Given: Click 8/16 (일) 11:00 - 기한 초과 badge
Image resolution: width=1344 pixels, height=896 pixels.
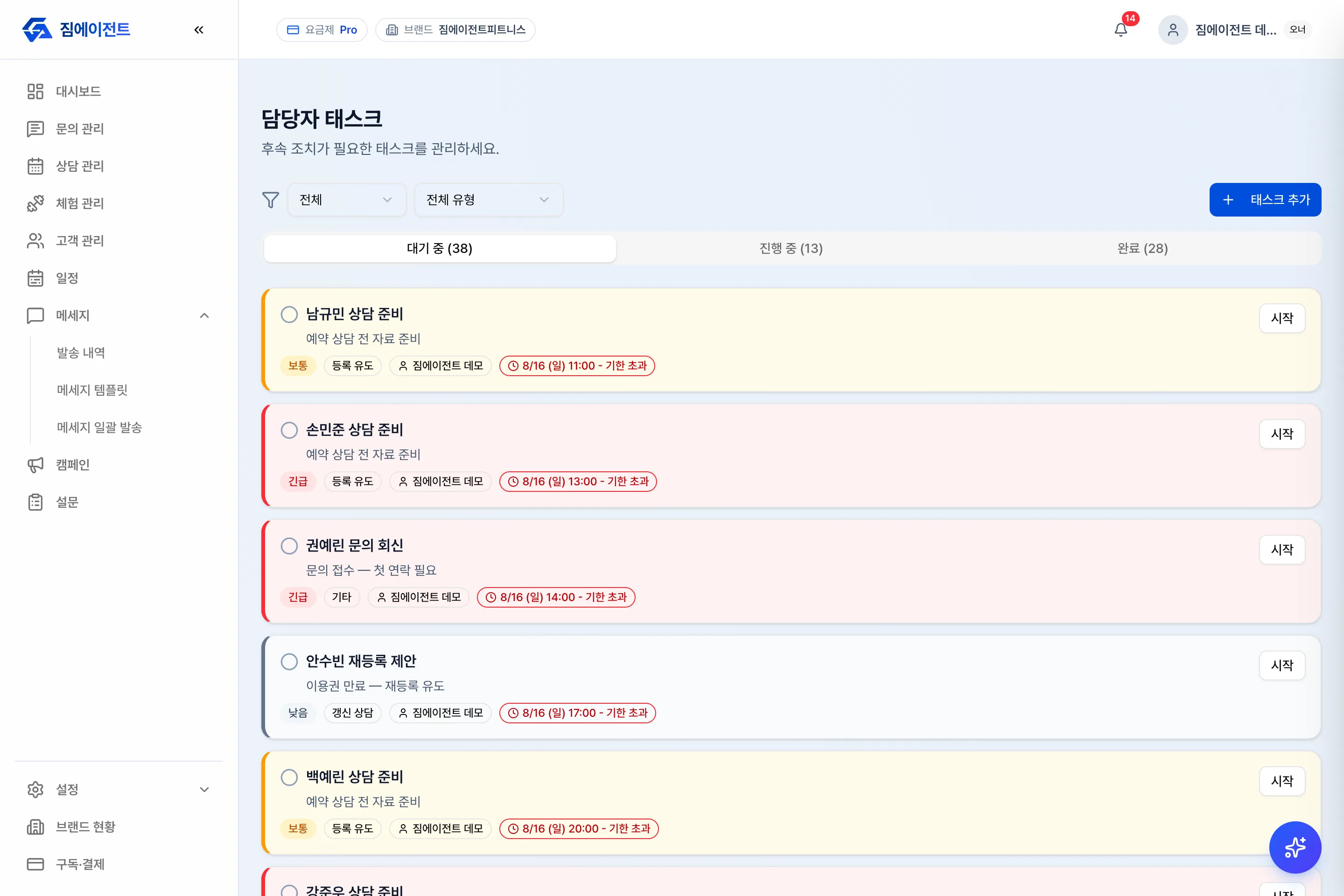Looking at the screenshot, I should [577, 366].
